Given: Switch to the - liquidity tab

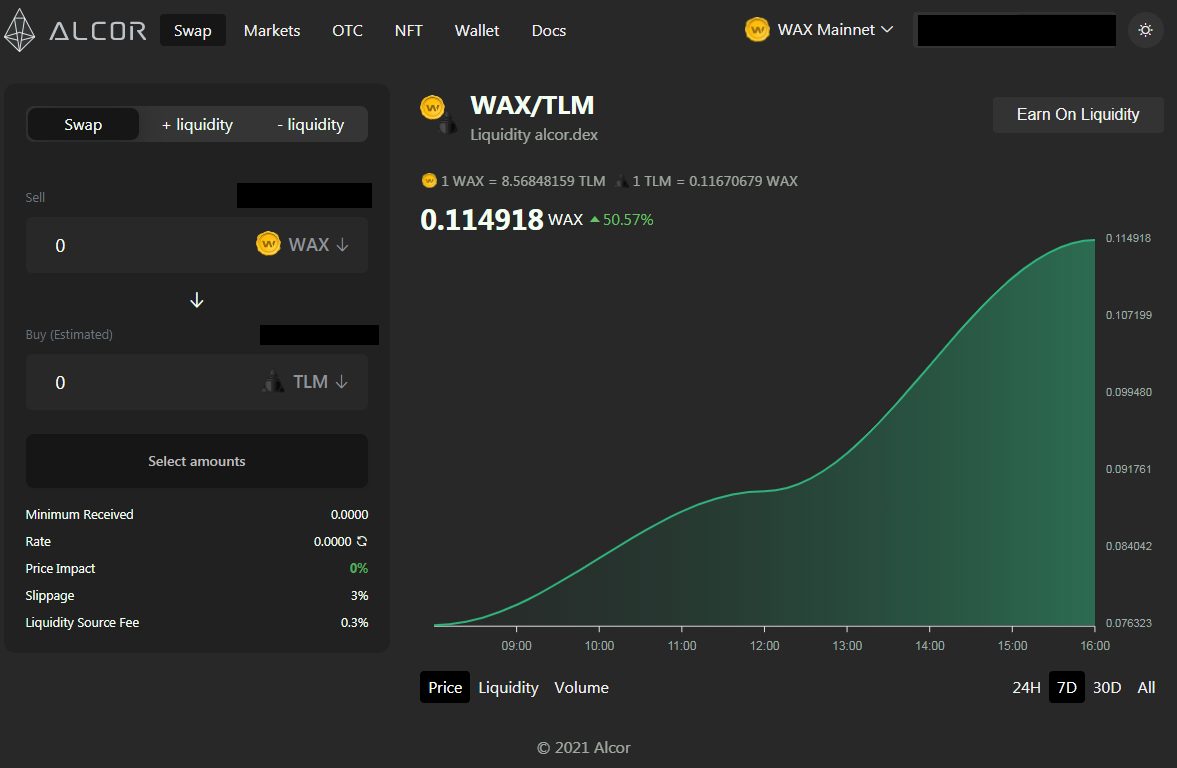Looking at the screenshot, I should coord(311,125).
